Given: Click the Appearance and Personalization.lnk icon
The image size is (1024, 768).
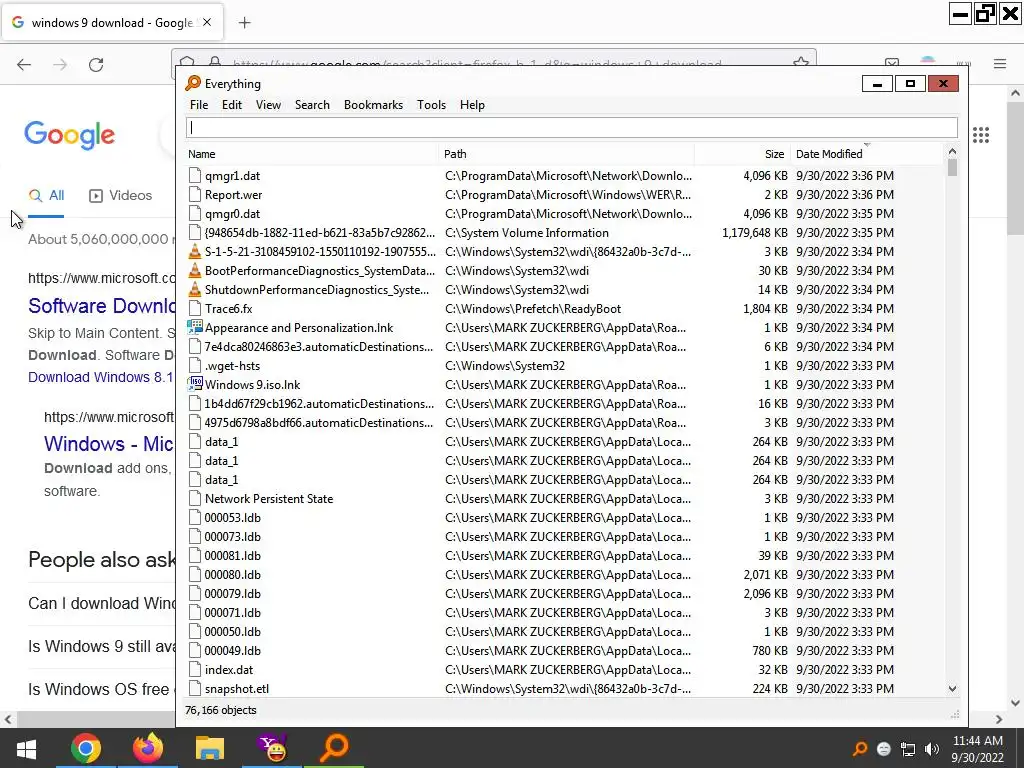Looking at the screenshot, I should click(195, 327).
